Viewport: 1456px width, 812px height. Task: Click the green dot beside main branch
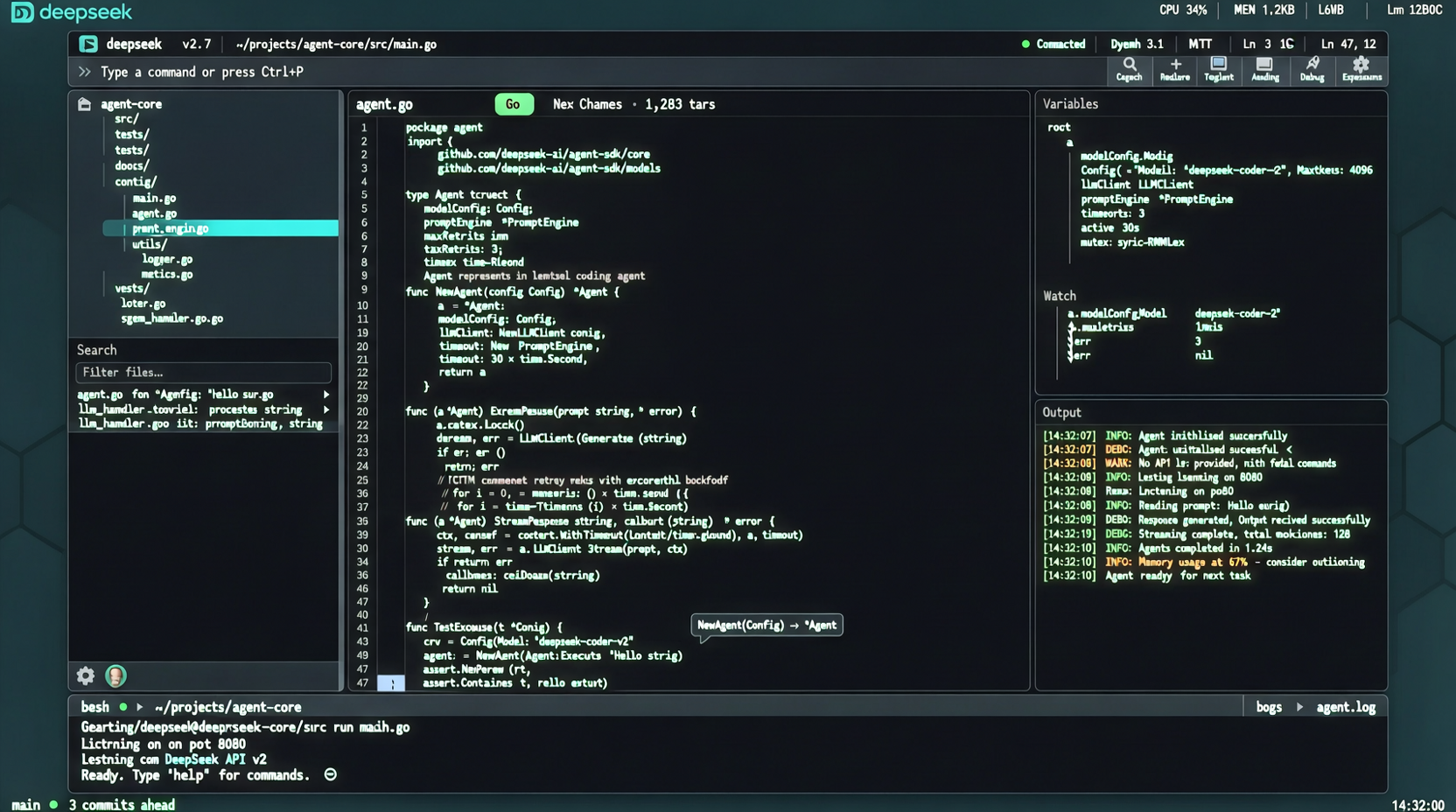[x=53, y=804]
